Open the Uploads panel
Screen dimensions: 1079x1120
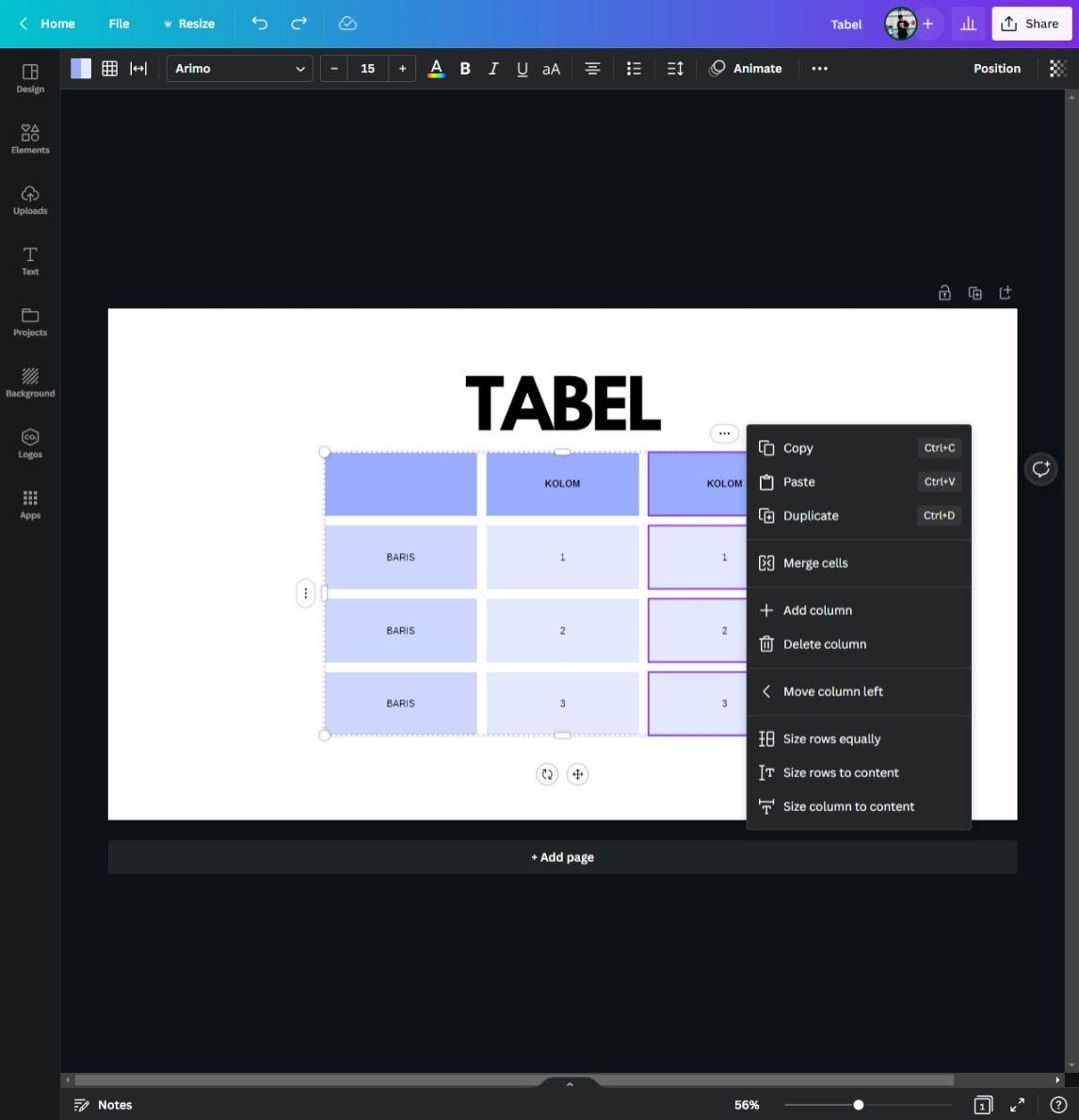[30, 200]
